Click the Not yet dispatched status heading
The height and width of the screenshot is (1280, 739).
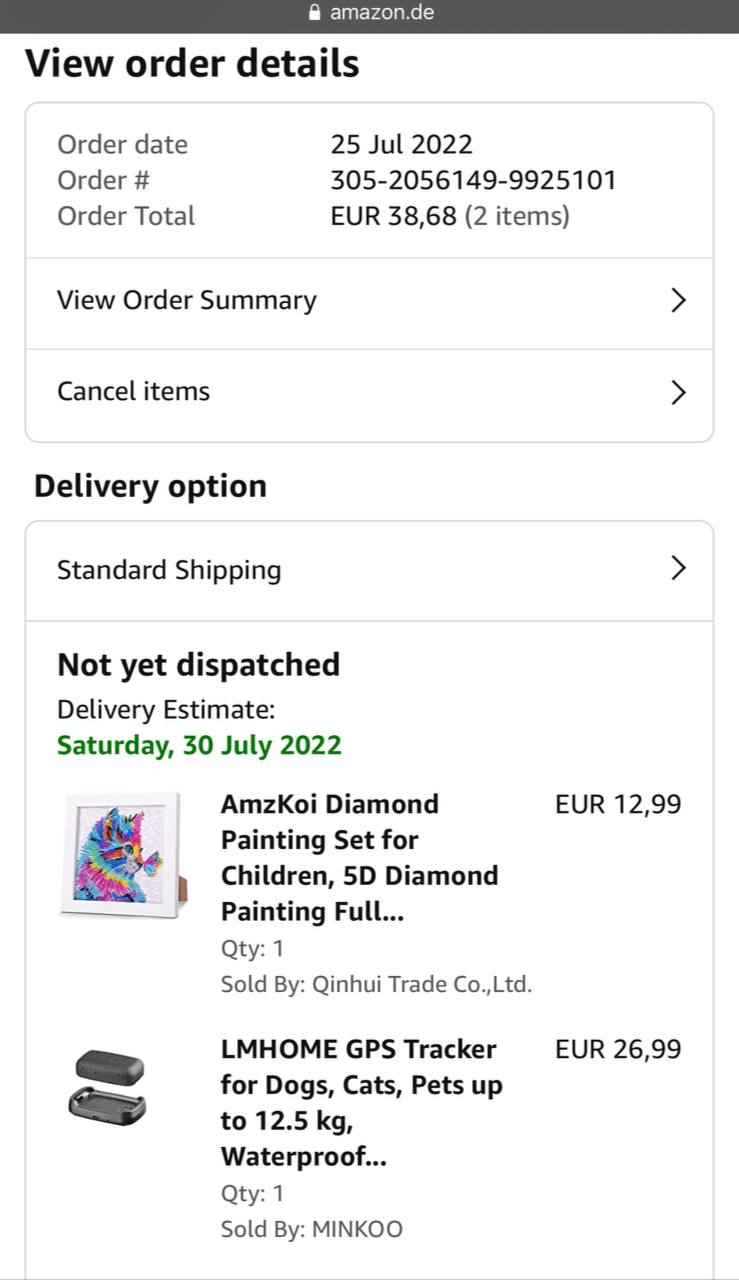tap(198, 665)
